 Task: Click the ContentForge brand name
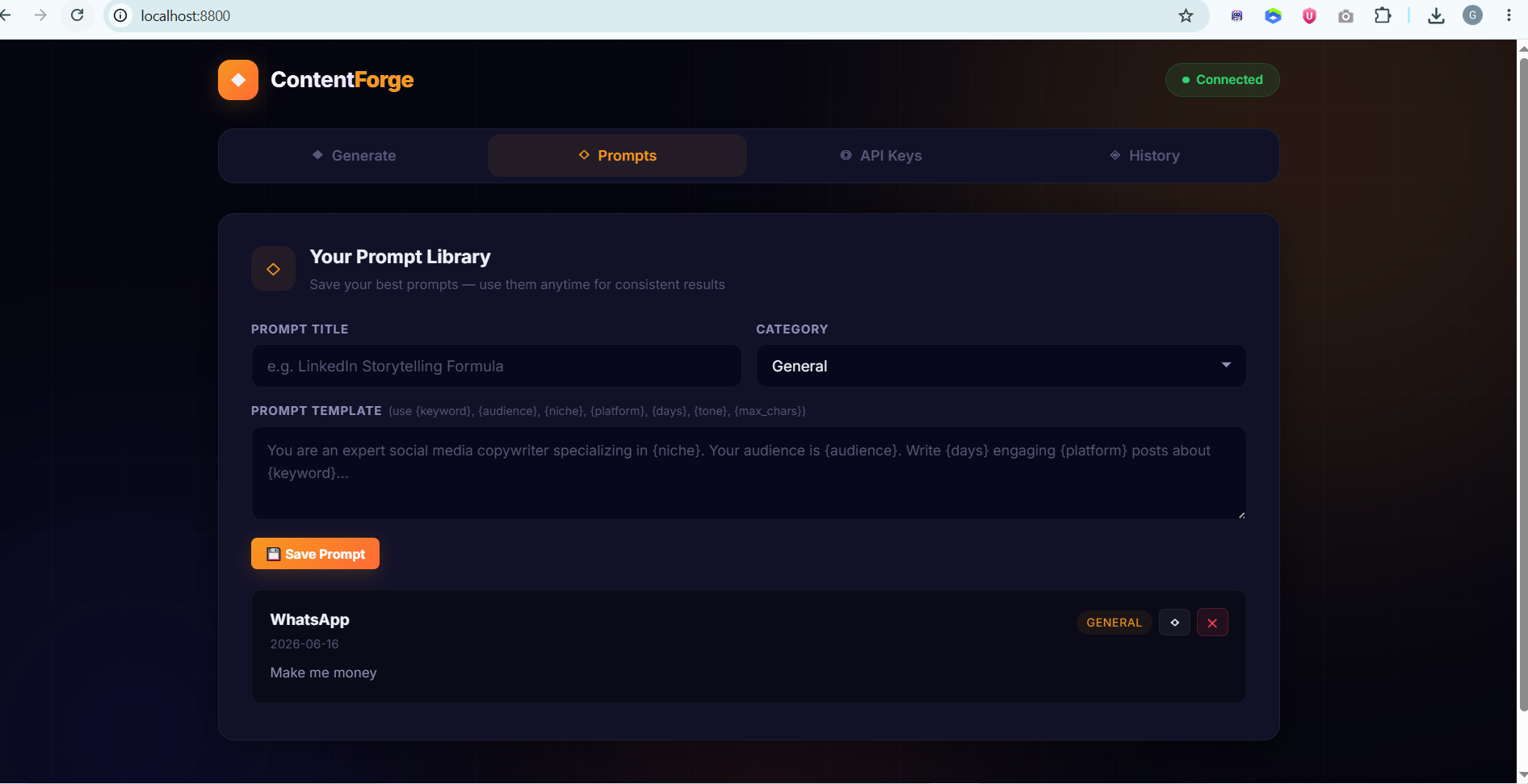[342, 80]
